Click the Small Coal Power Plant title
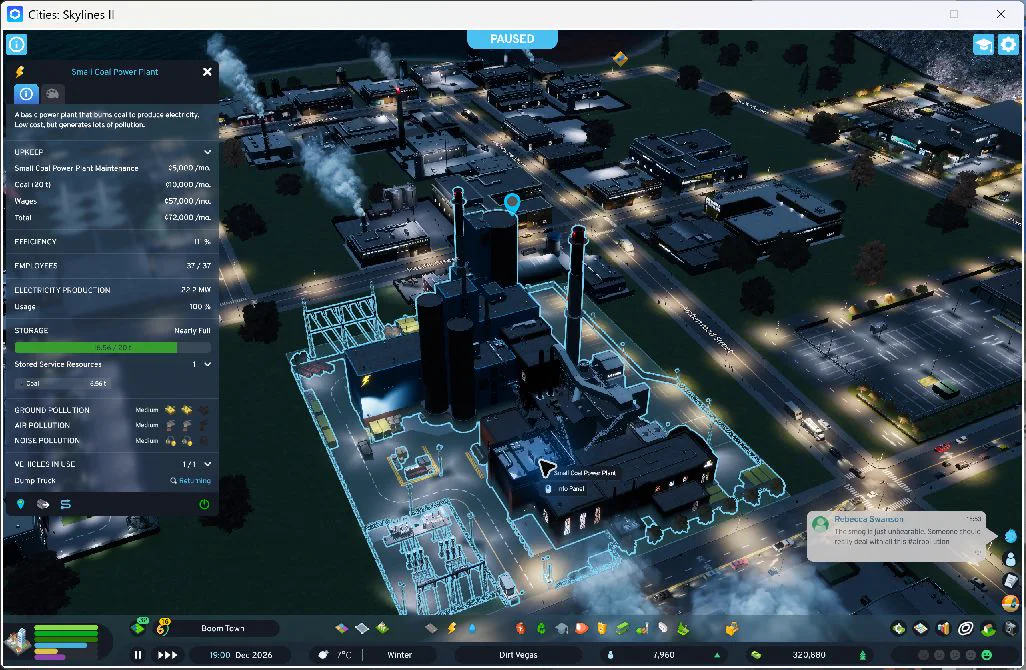Screen dimensions: 1026x670 click(115, 72)
